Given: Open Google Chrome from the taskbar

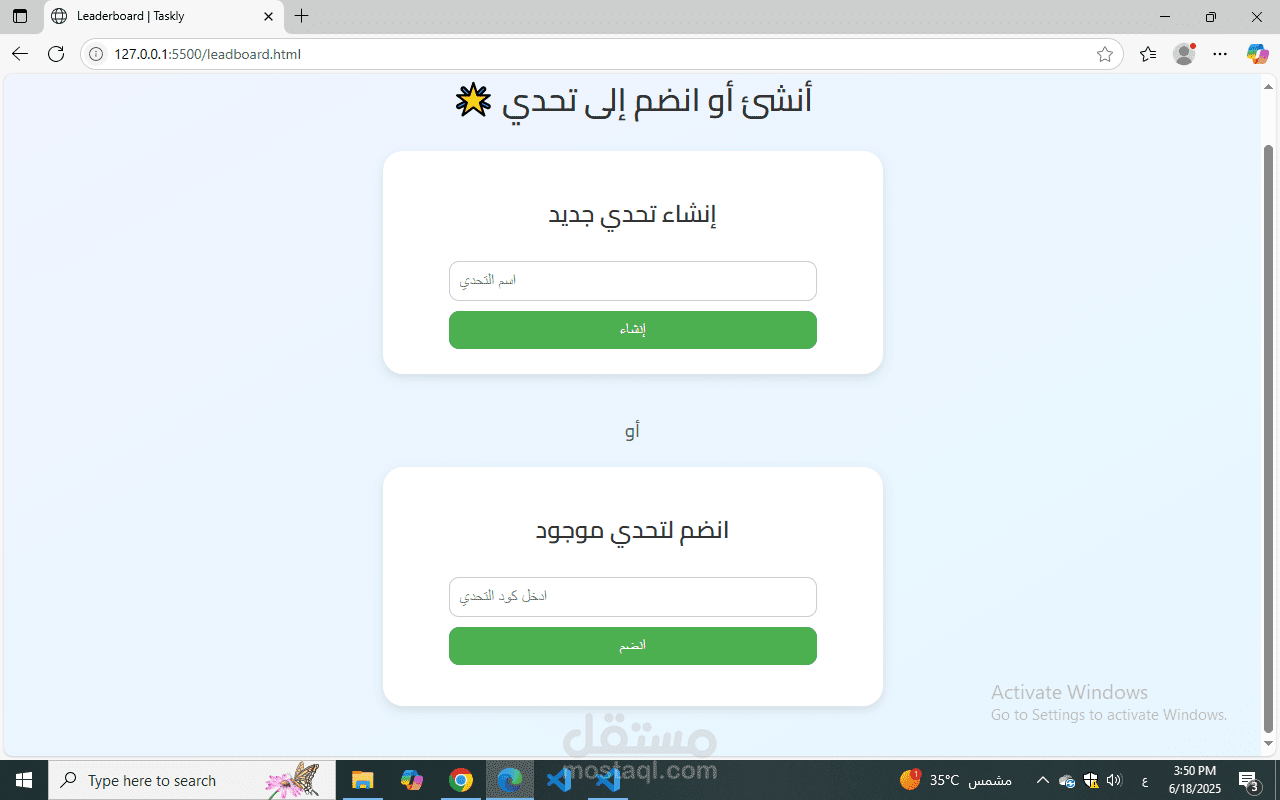Looking at the screenshot, I should point(461,780).
